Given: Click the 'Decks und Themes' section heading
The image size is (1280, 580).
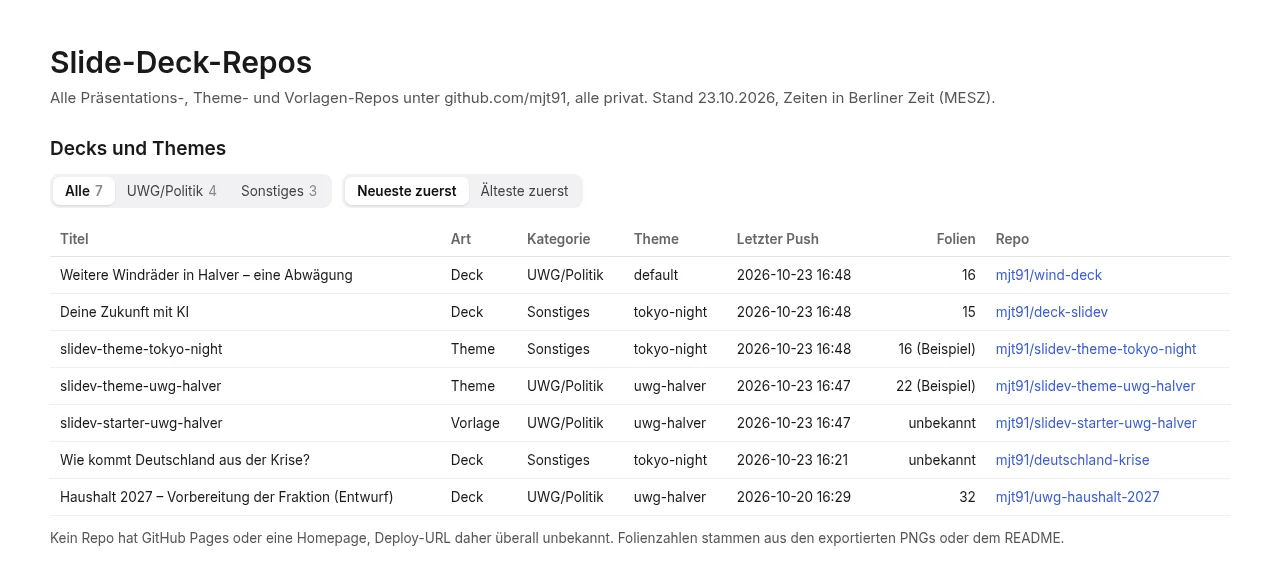Looking at the screenshot, I should [x=138, y=148].
